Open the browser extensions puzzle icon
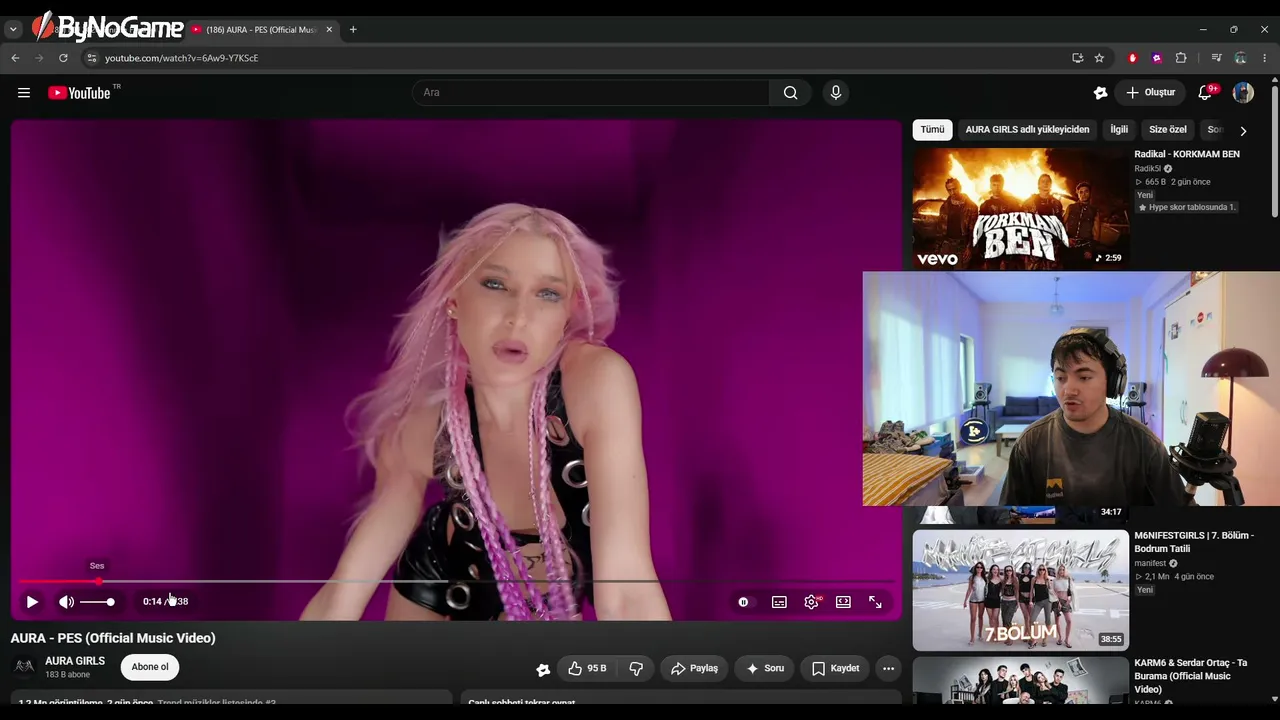This screenshot has width=1280, height=720. click(1181, 58)
